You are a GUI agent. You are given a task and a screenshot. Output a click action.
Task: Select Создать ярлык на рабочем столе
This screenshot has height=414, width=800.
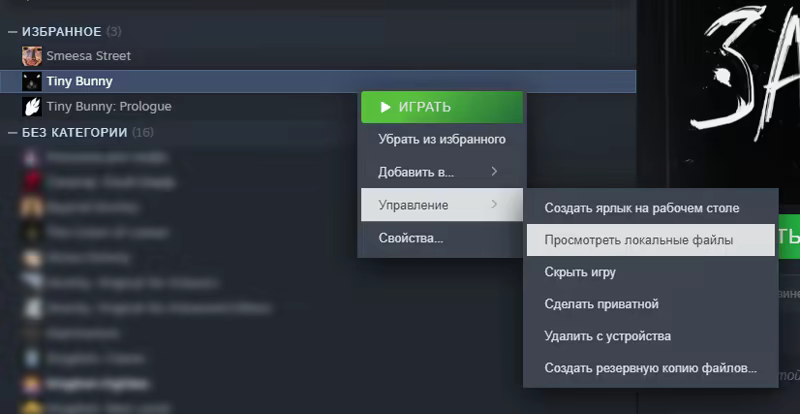coord(641,208)
